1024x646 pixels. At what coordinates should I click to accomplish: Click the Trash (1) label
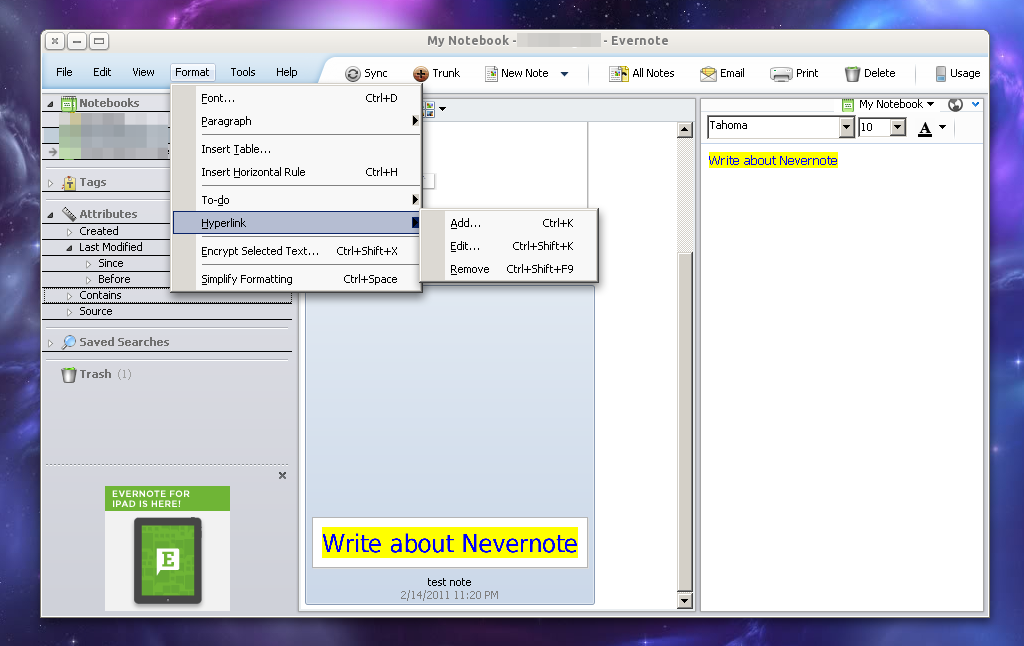(105, 374)
